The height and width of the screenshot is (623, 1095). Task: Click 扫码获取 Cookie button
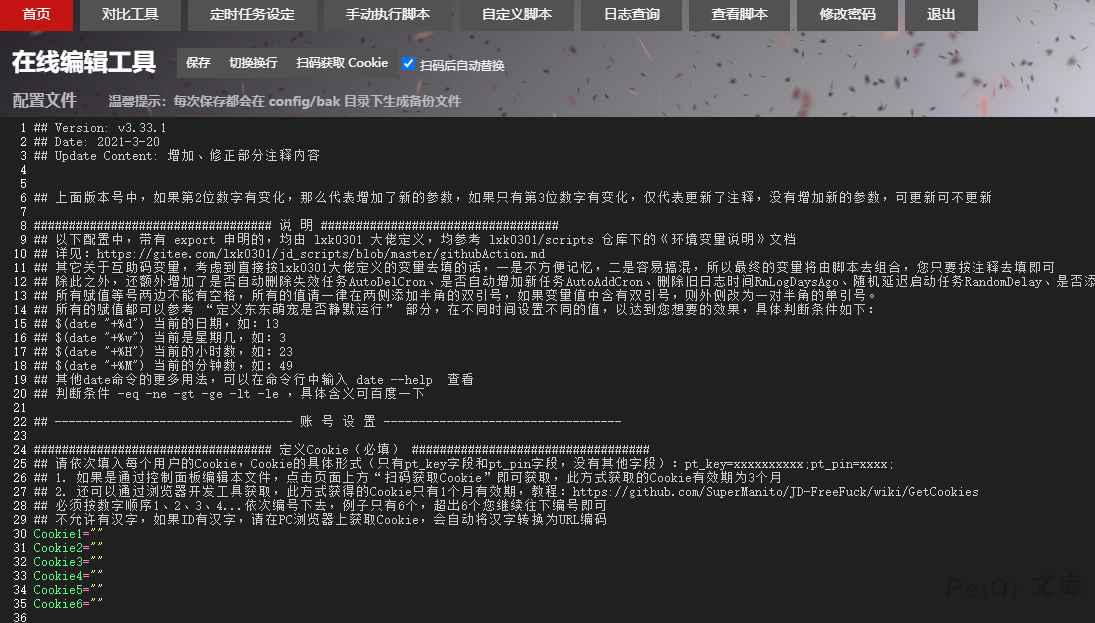[342, 63]
